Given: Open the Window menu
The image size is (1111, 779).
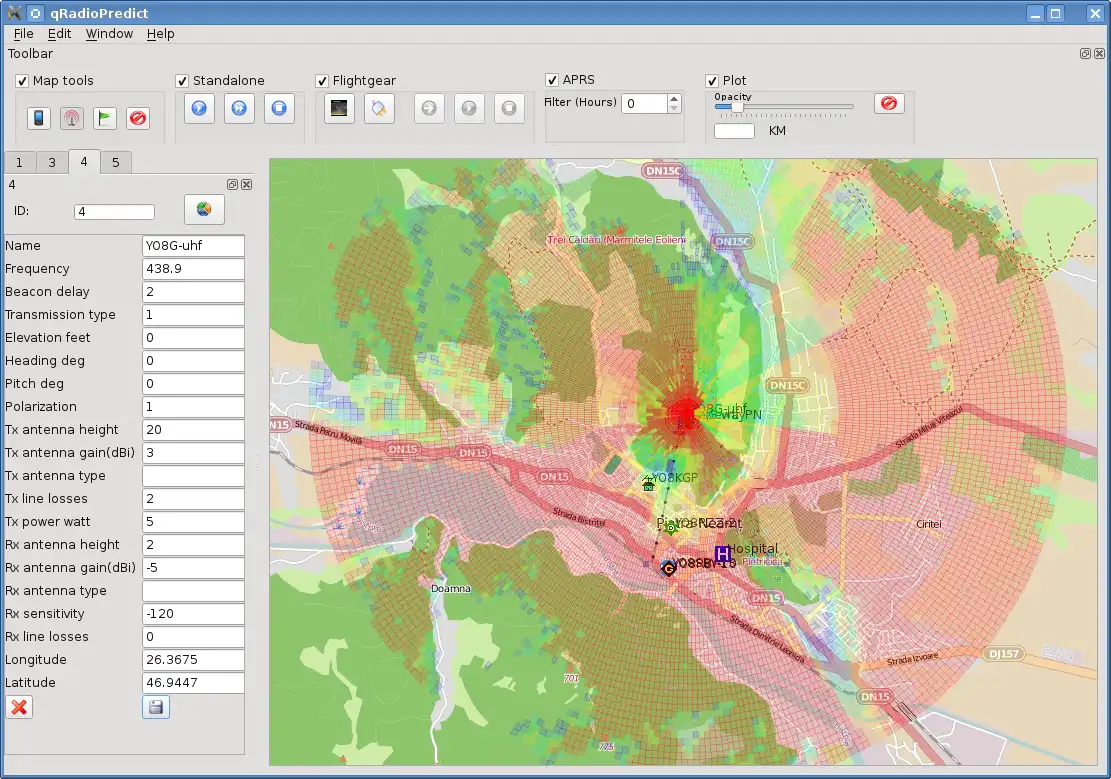Looking at the screenshot, I should pyautogui.click(x=109, y=33).
